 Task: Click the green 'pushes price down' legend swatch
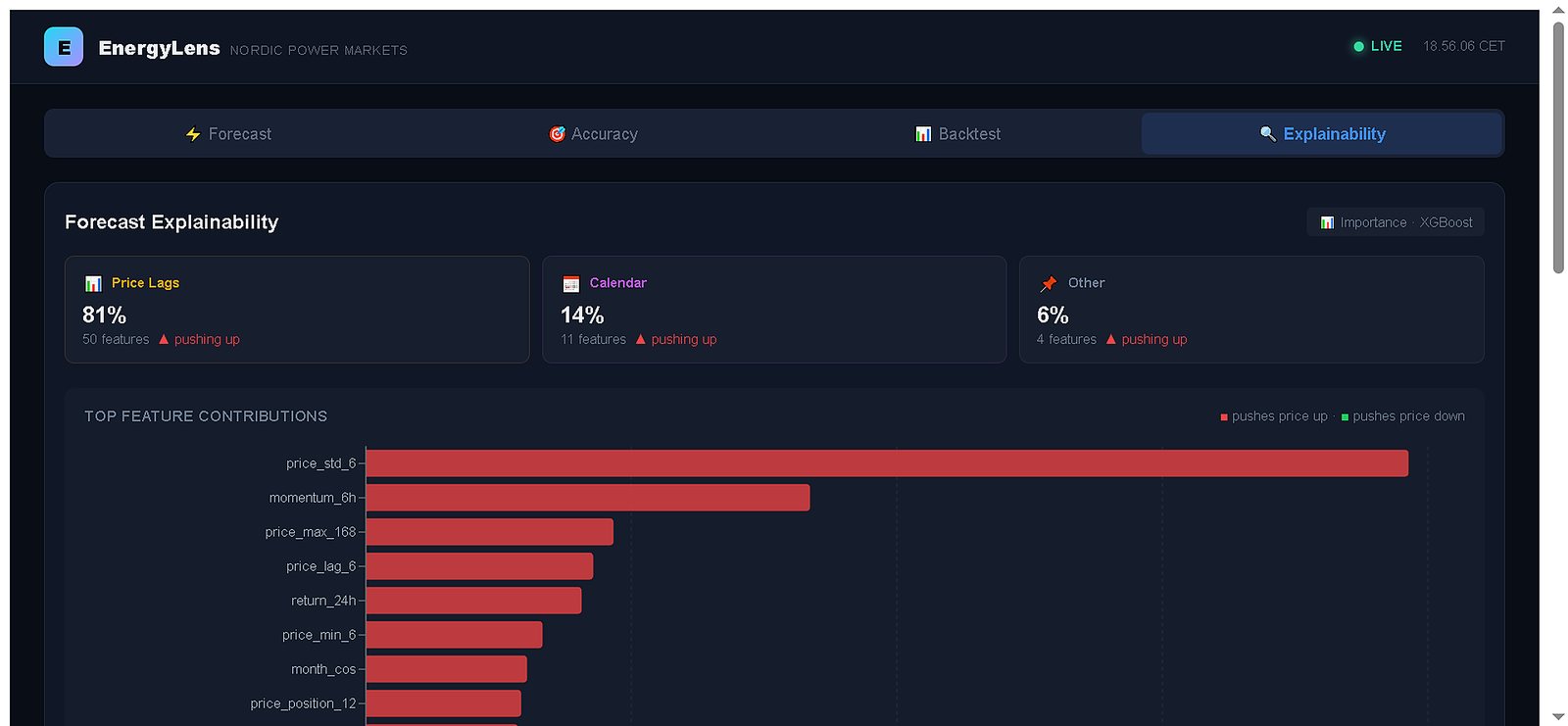pyautogui.click(x=1345, y=417)
